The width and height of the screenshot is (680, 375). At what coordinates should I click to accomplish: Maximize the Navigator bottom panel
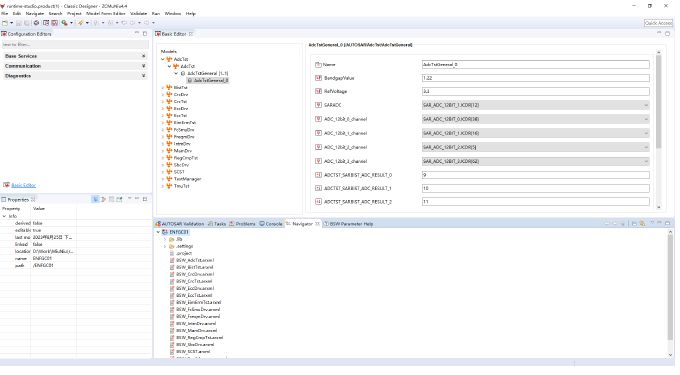pyautogui.click(x=668, y=223)
